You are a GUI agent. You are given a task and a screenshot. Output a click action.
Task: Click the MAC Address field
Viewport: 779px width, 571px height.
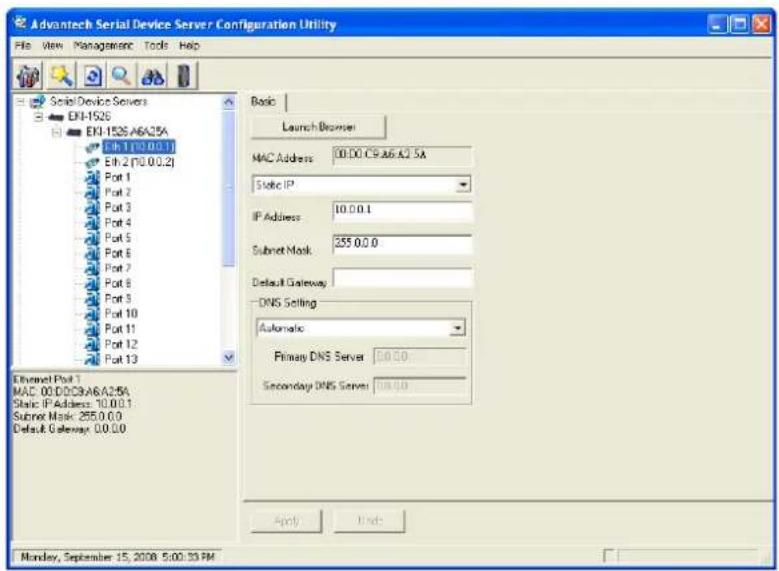pos(402,156)
